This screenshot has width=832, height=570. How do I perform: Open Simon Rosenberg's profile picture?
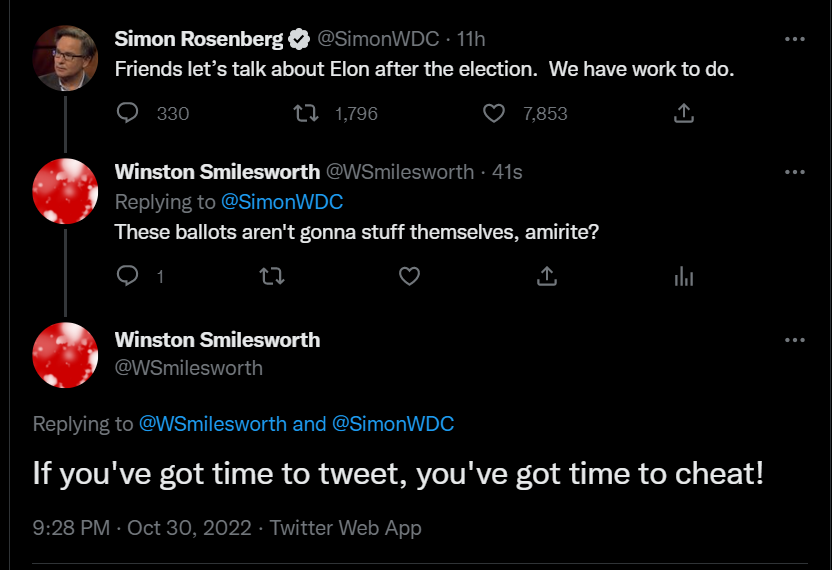tap(65, 58)
